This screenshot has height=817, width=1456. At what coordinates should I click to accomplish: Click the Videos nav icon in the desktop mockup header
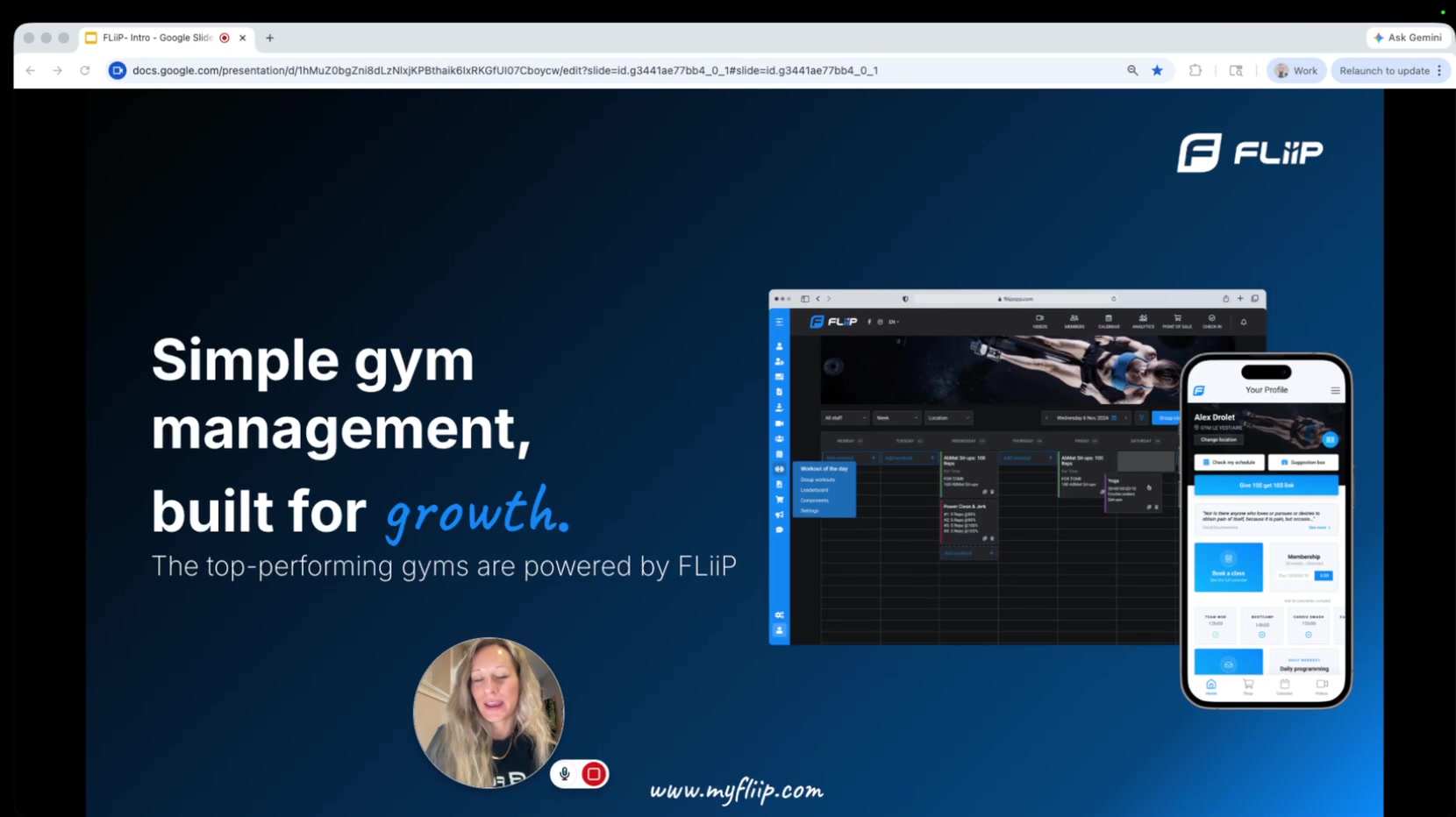click(x=1039, y=322)
